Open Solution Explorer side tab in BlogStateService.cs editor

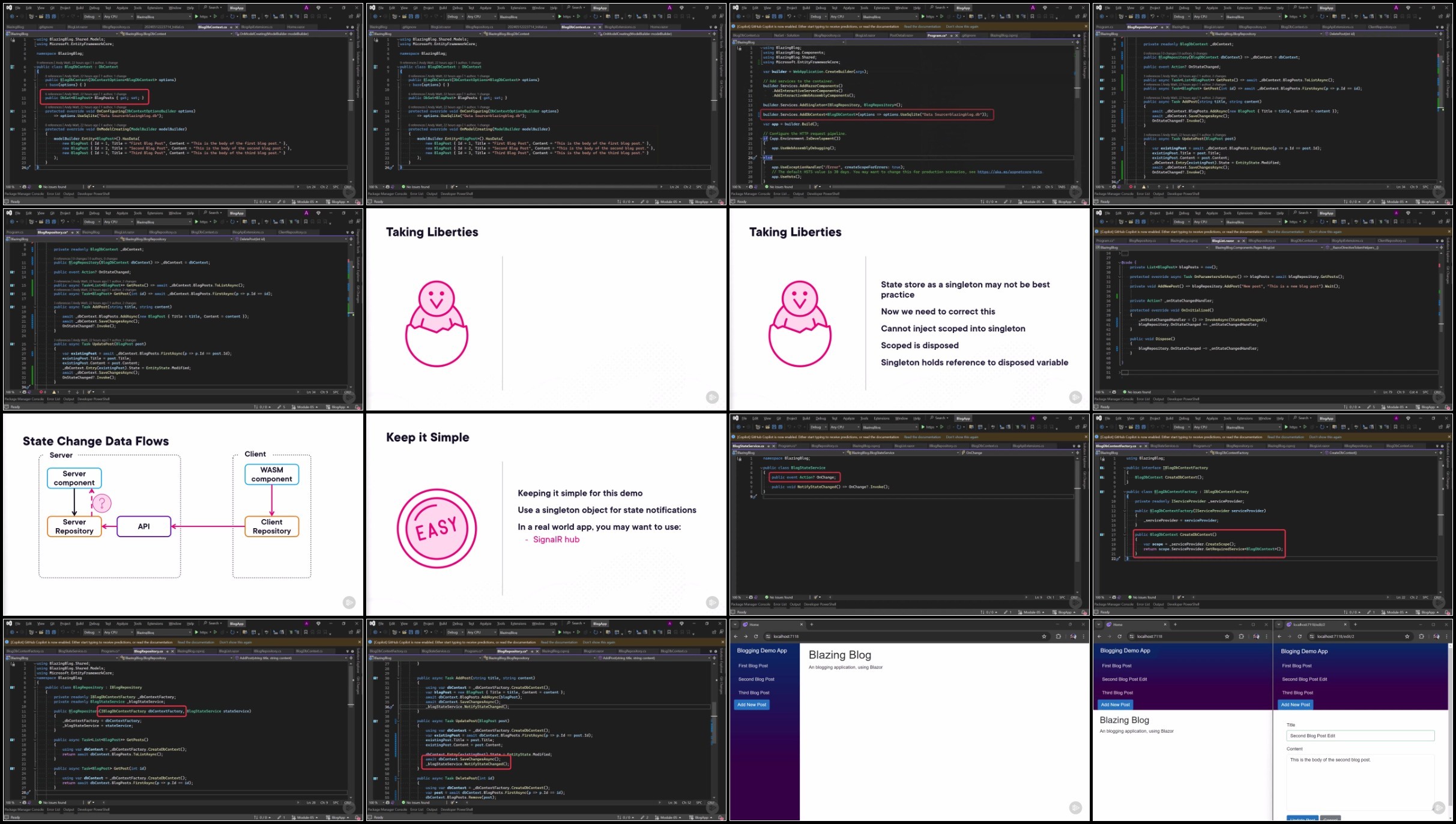tap(1086, 456)
